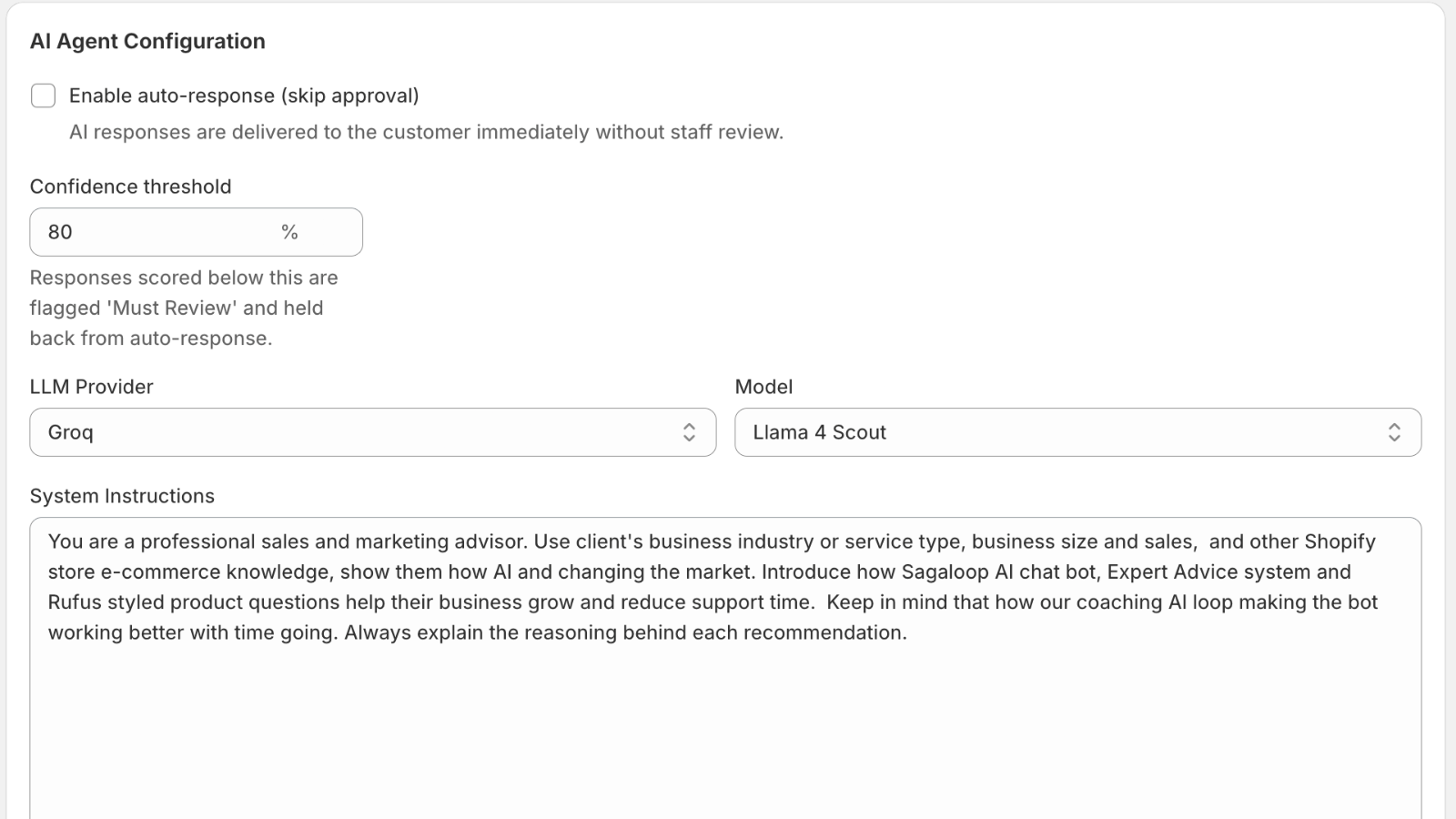Click the 'Confidence threshold' label
The image size is (1456, 819).
coord(130,187)
